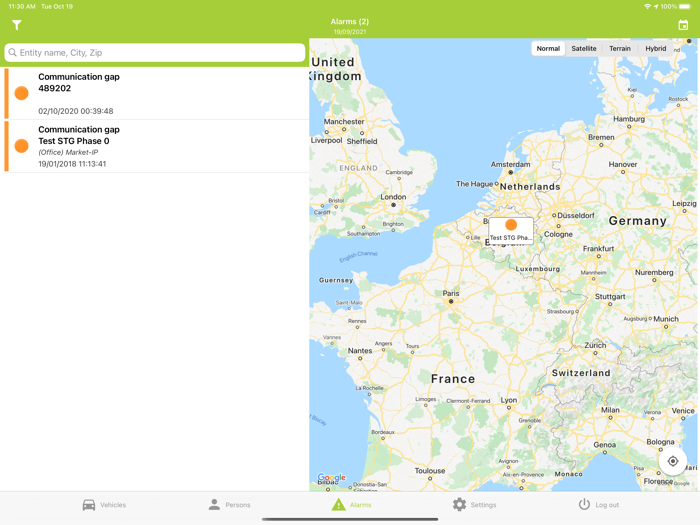Open the Communication gap 489202 alarm
Screen dimensions: 700x525
point(157,93)
